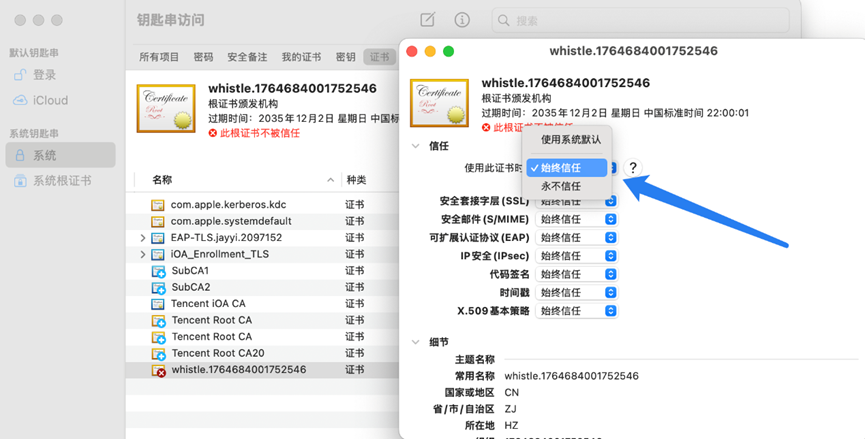Click the large certificate thumbnail in main window
Screen dimensions: 865x439
click(166, 108)
